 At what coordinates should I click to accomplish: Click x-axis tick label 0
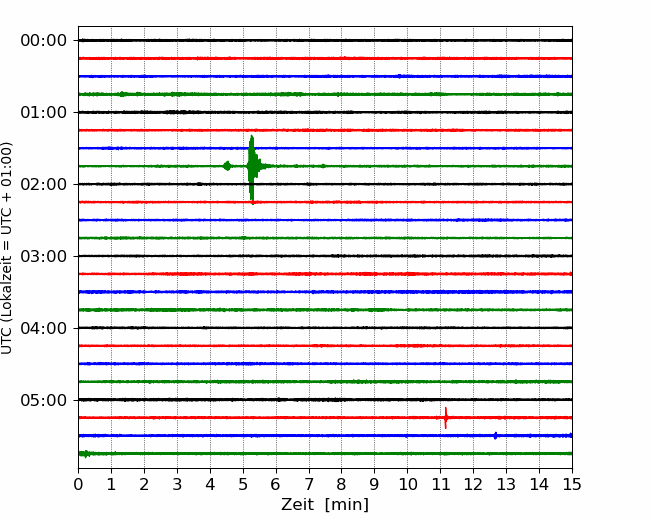tap(78, 484)
